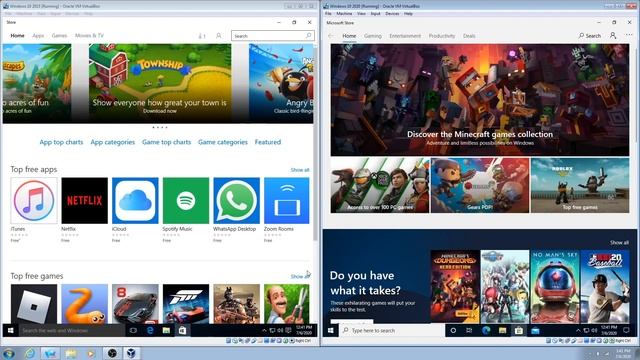Click the Township banner
The width and height of the screenshot is (640, 360).
(160, 84)
